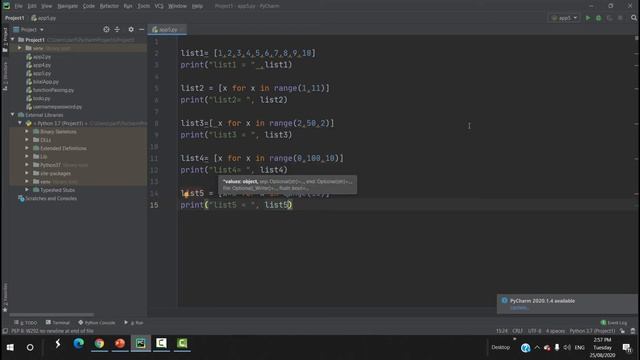Open the Structure tool window side tab

pos(5,76)
